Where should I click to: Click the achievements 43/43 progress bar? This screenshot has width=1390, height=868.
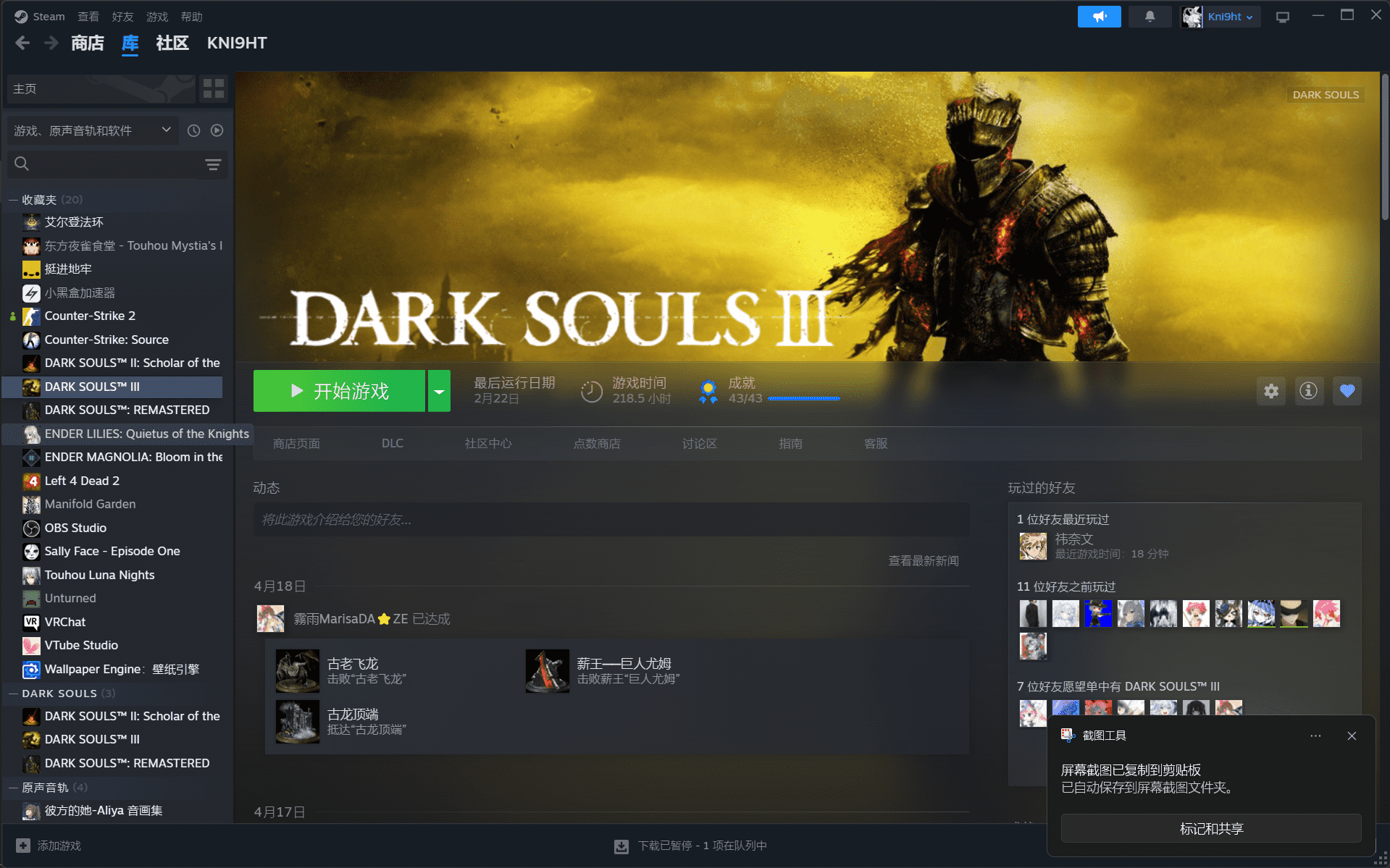coord(804,398)
